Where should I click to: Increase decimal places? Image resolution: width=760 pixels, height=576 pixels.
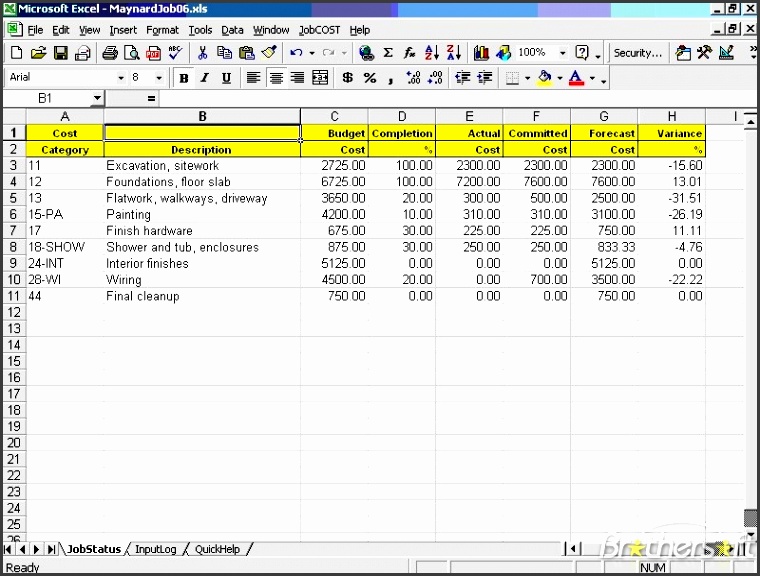413,78
